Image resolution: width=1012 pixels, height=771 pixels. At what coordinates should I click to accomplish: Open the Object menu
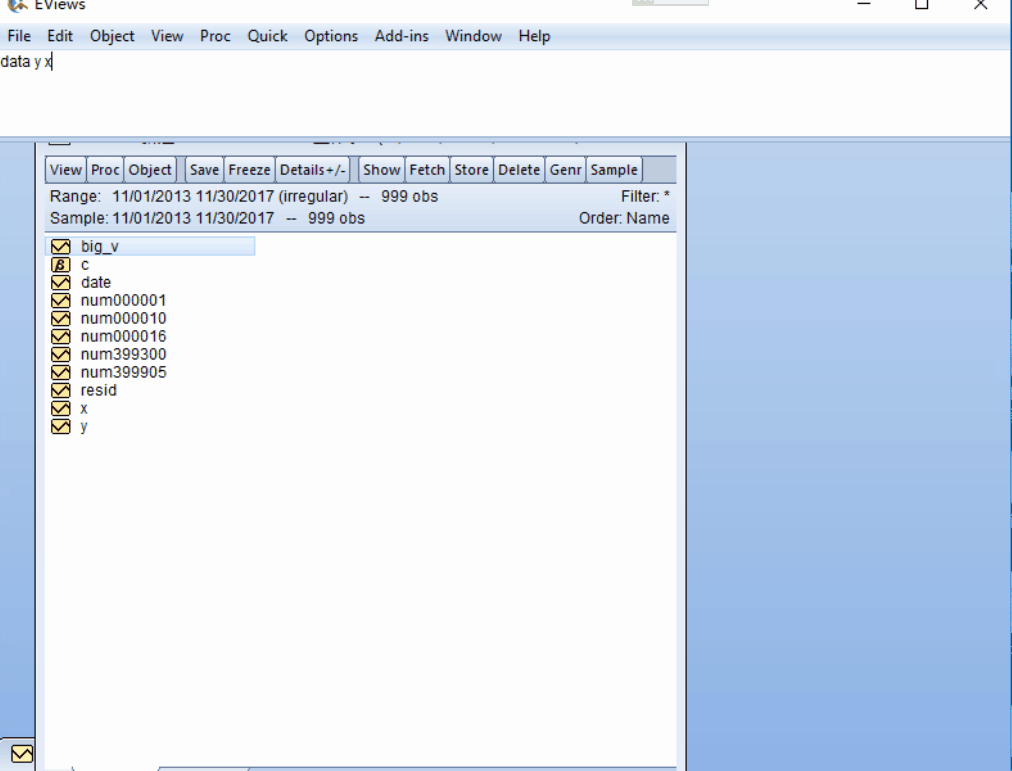[x=111, y=36]
